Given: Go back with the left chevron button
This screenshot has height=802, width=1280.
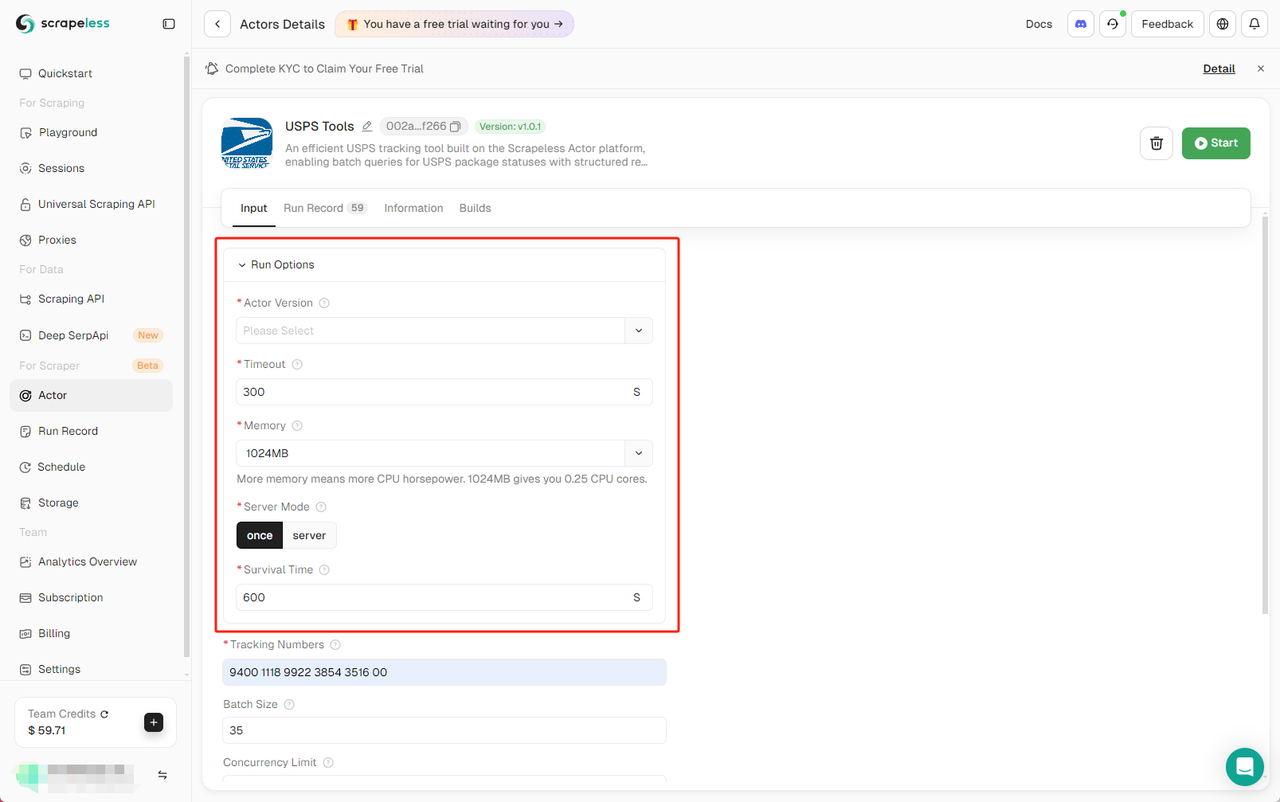Looking at the screenshot, I should tap(217, 24).
